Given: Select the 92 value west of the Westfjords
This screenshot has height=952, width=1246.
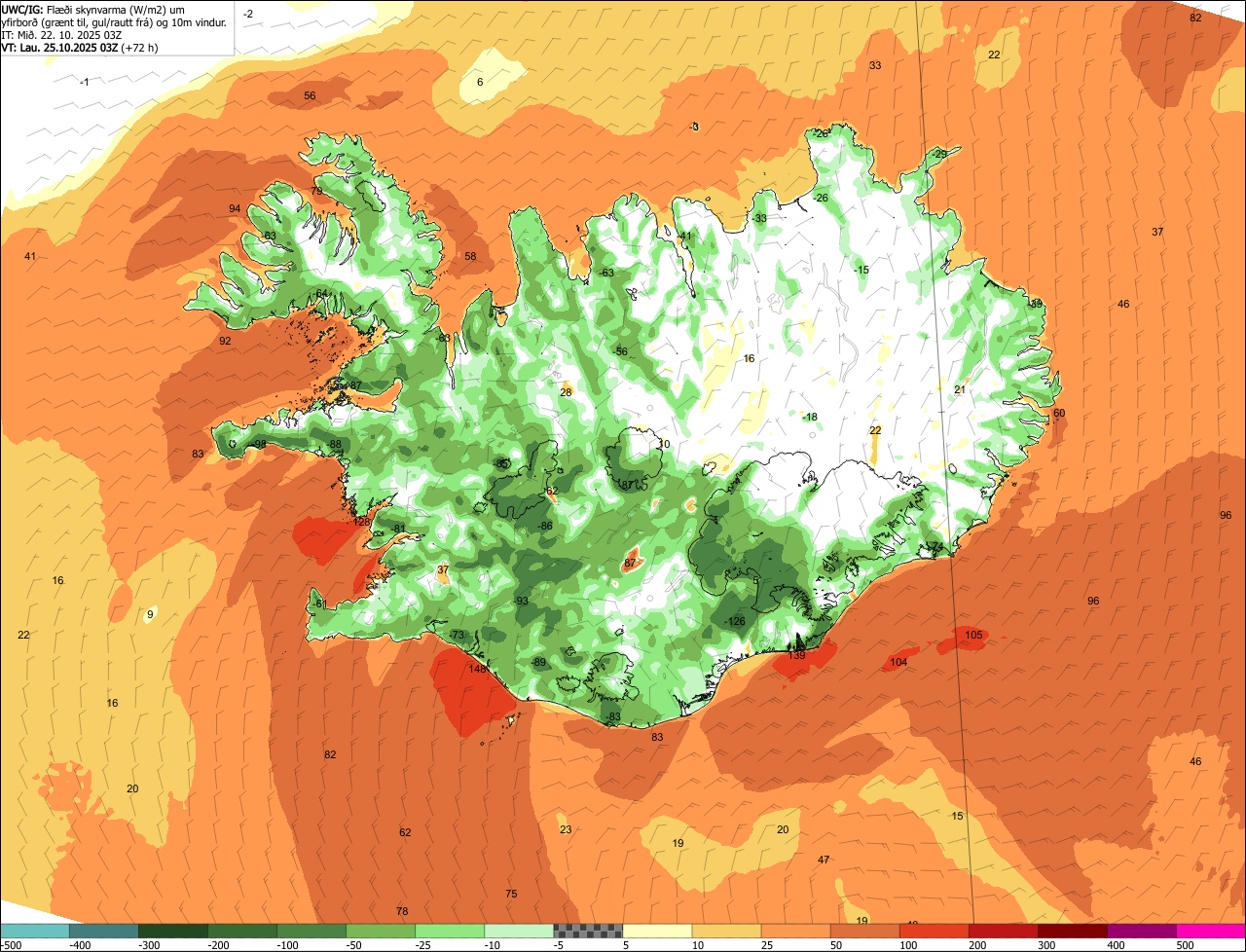Looking at the screenshot, I should click(x=225, y=341).
